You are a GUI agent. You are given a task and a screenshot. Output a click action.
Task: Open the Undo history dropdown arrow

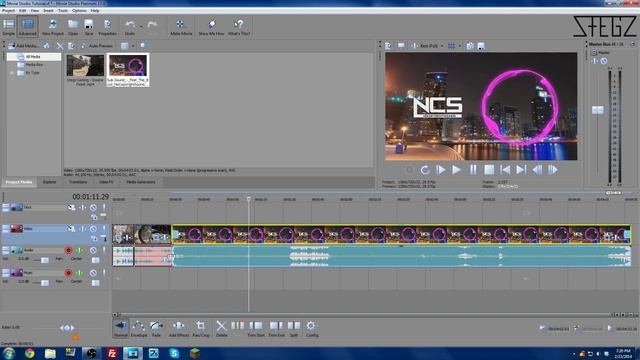(x=141, y=27)
